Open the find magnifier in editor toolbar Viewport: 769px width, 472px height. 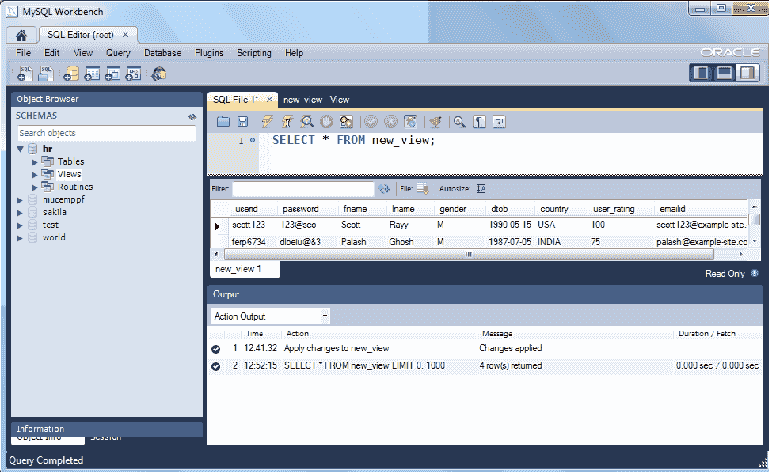[x=460, y=122]
